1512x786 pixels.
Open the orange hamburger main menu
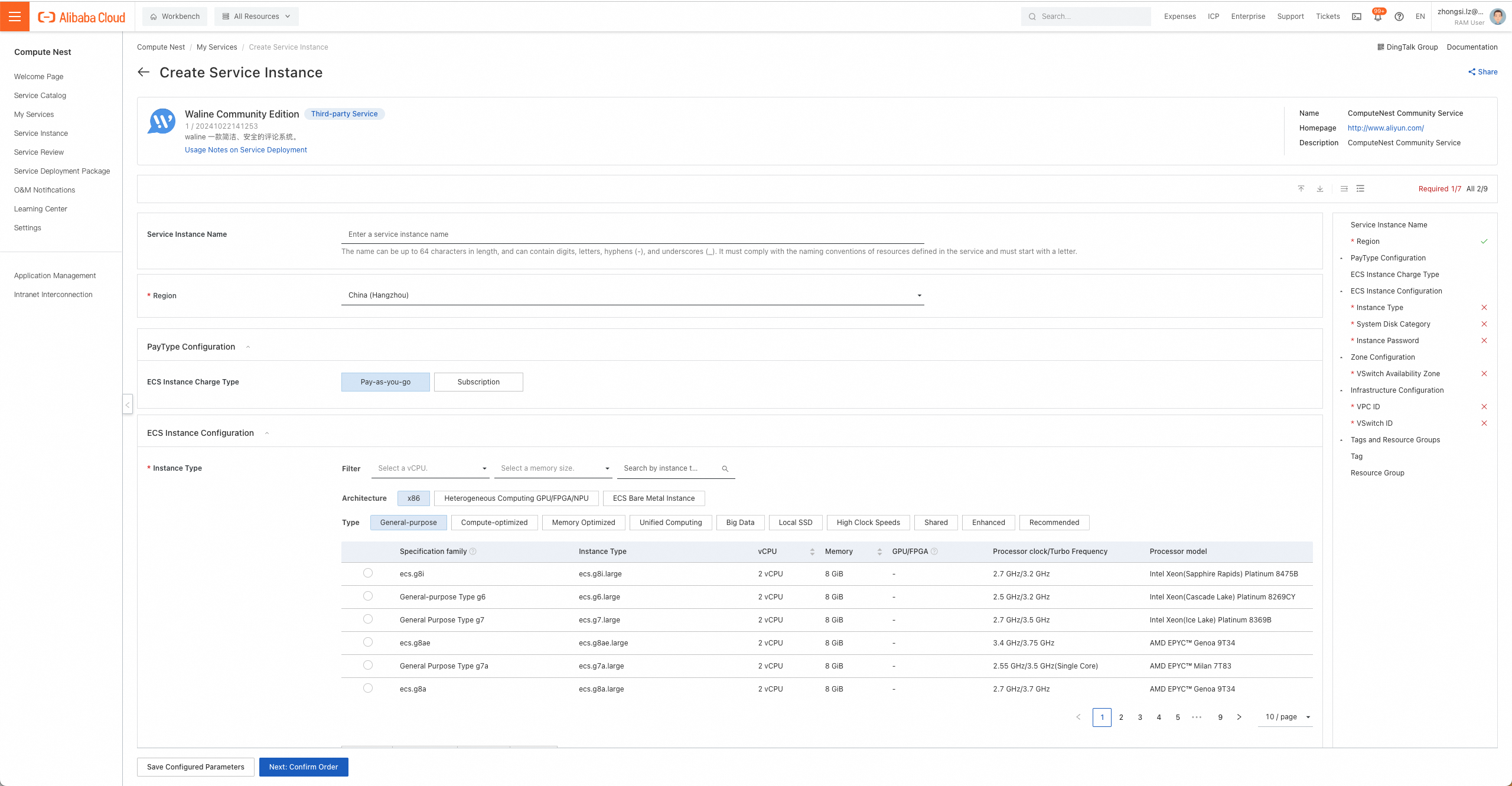point(15,16)
